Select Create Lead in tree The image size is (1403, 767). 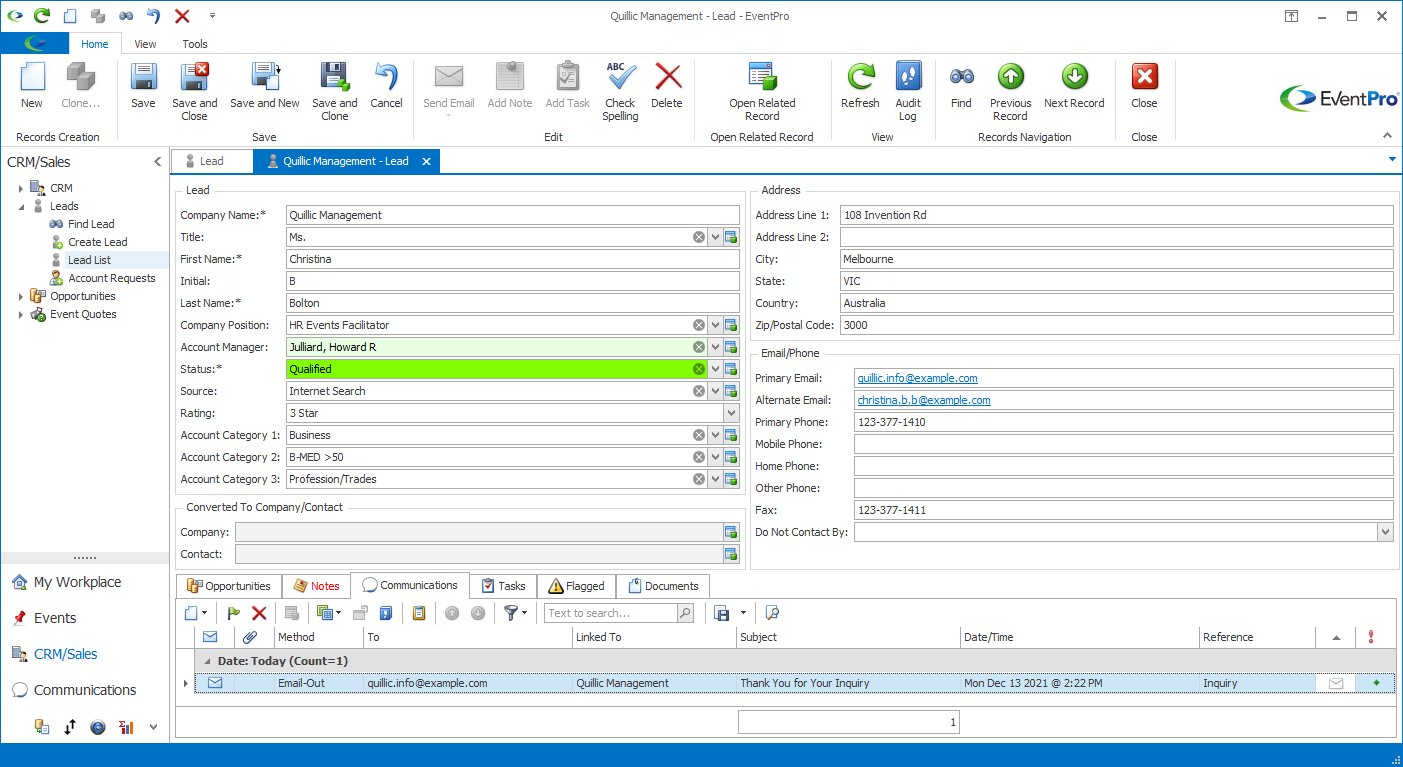(98, 242)
